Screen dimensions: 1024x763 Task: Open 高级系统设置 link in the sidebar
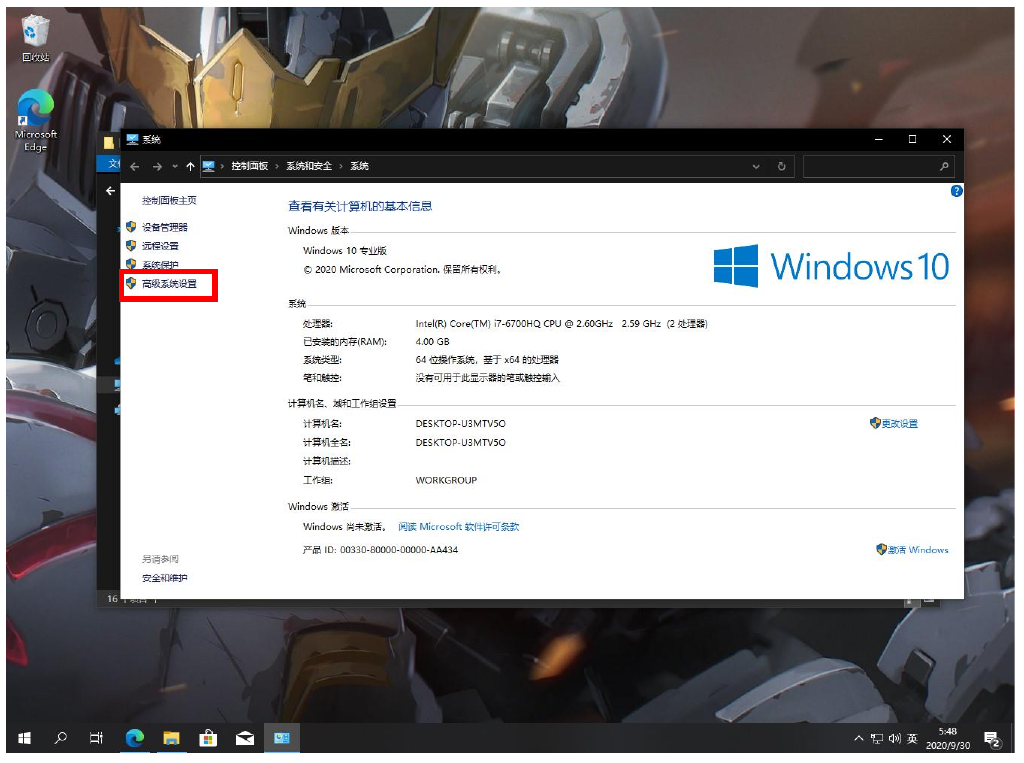pos(169,284)
